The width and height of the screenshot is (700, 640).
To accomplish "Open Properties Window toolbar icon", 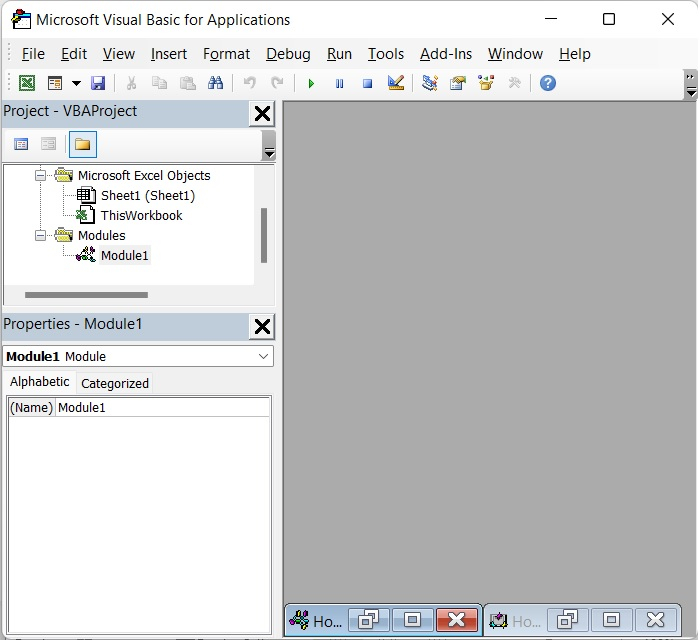I will tap(458, 83).
